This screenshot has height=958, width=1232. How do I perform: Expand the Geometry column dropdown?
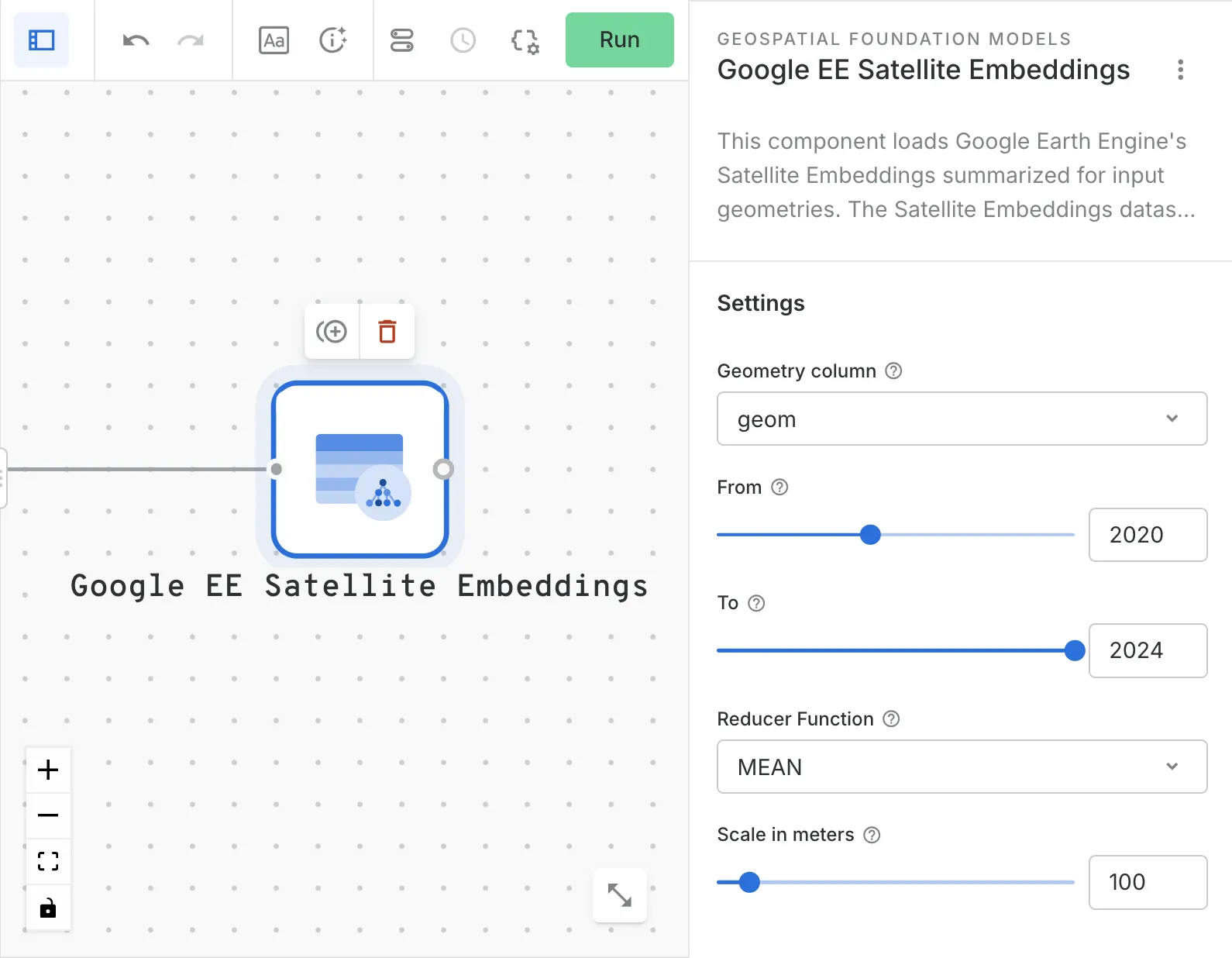click(962, 419)
